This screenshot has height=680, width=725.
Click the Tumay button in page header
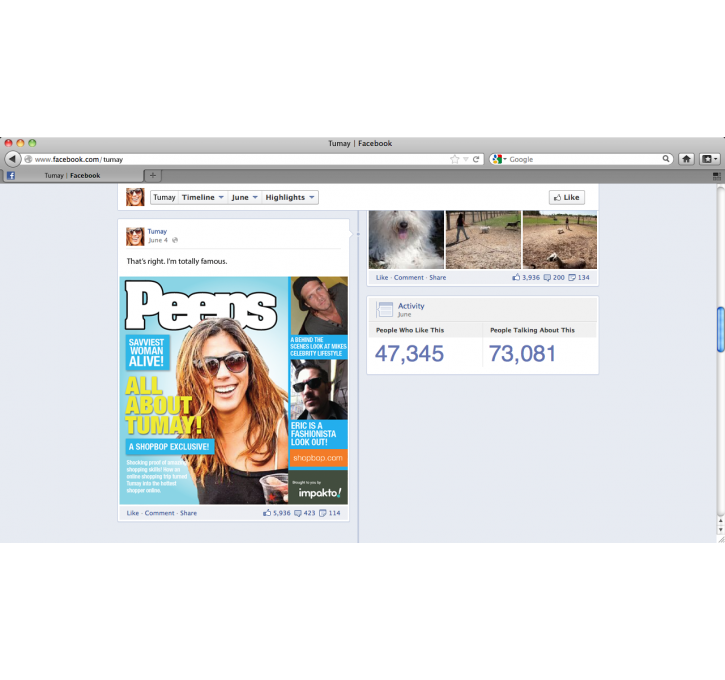click(x=164, y=197)
